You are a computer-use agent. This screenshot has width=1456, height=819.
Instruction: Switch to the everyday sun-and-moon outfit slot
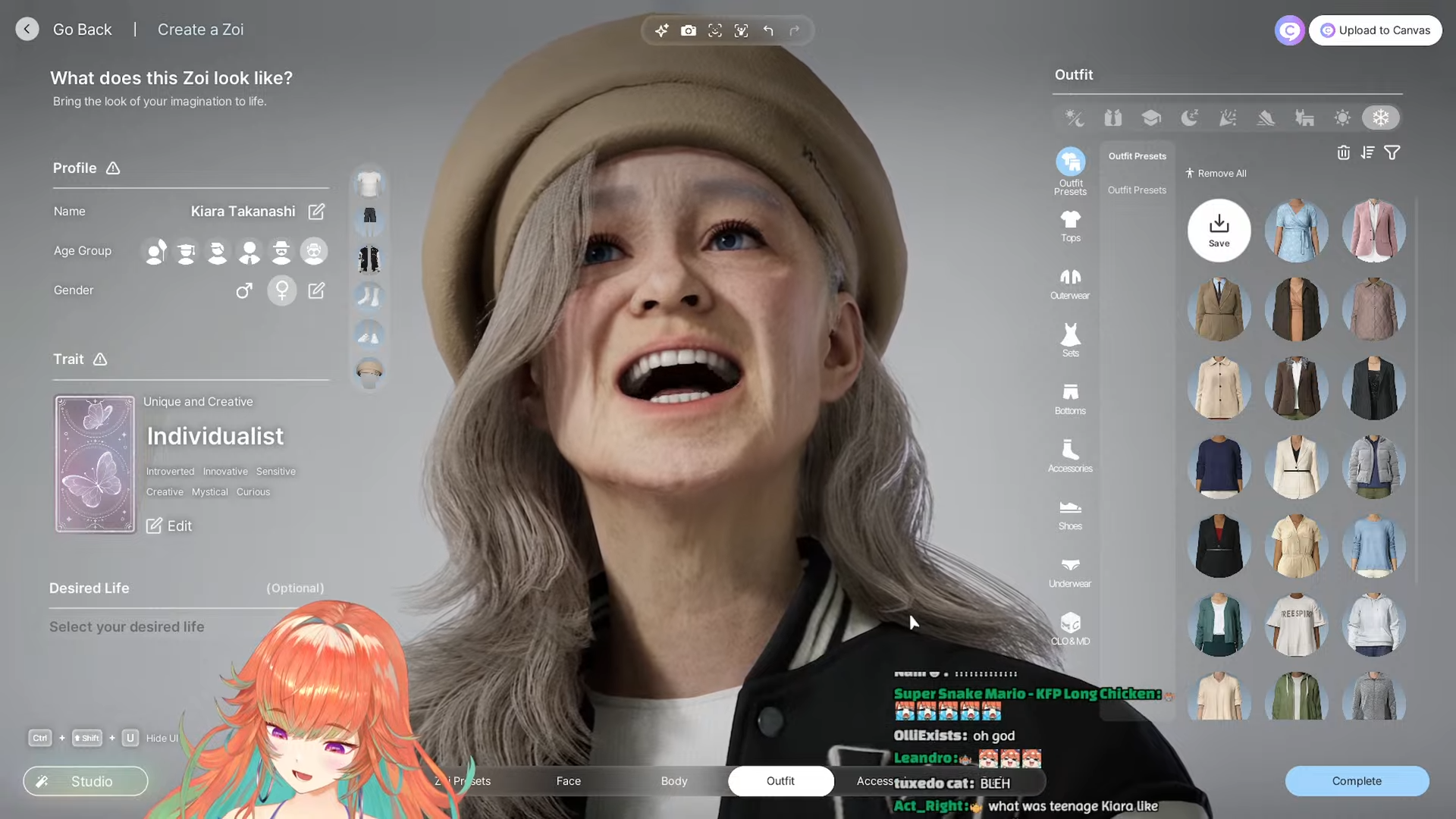(1074, 118)
